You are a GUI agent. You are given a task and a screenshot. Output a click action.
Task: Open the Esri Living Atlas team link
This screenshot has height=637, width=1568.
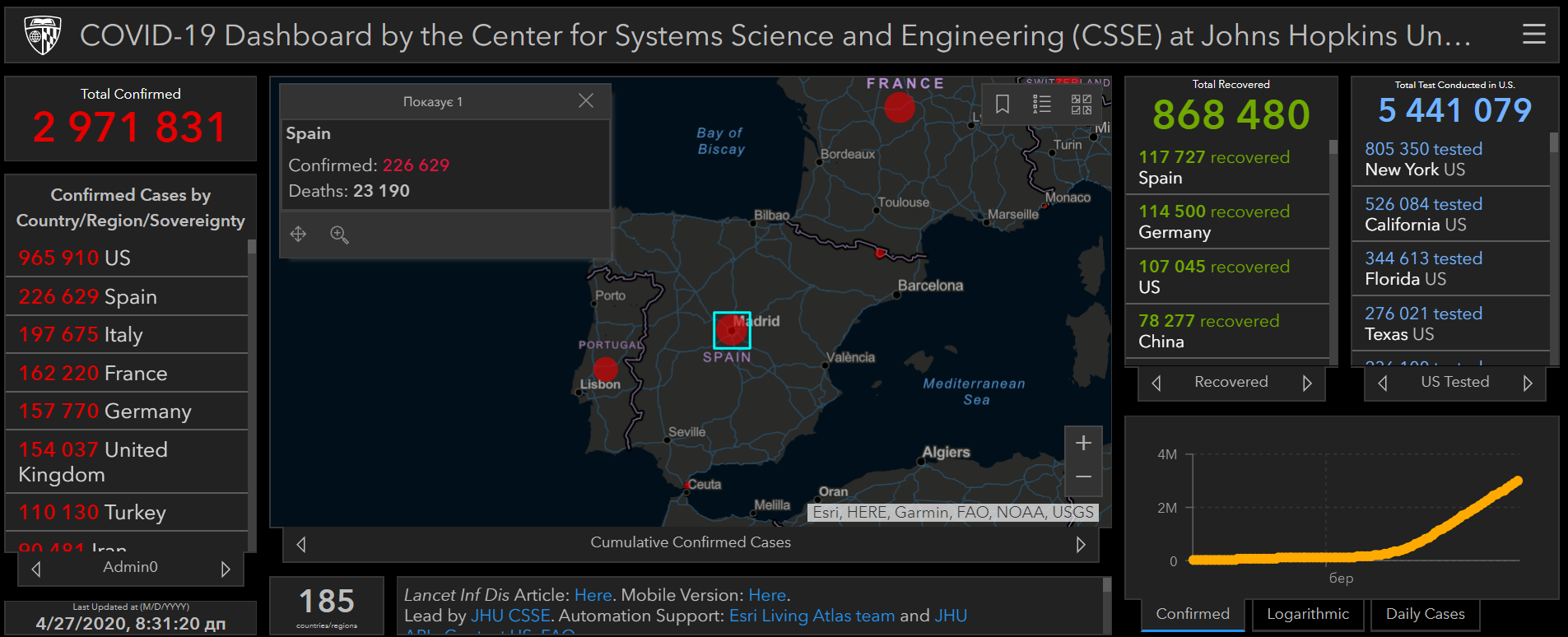point(812,616)
